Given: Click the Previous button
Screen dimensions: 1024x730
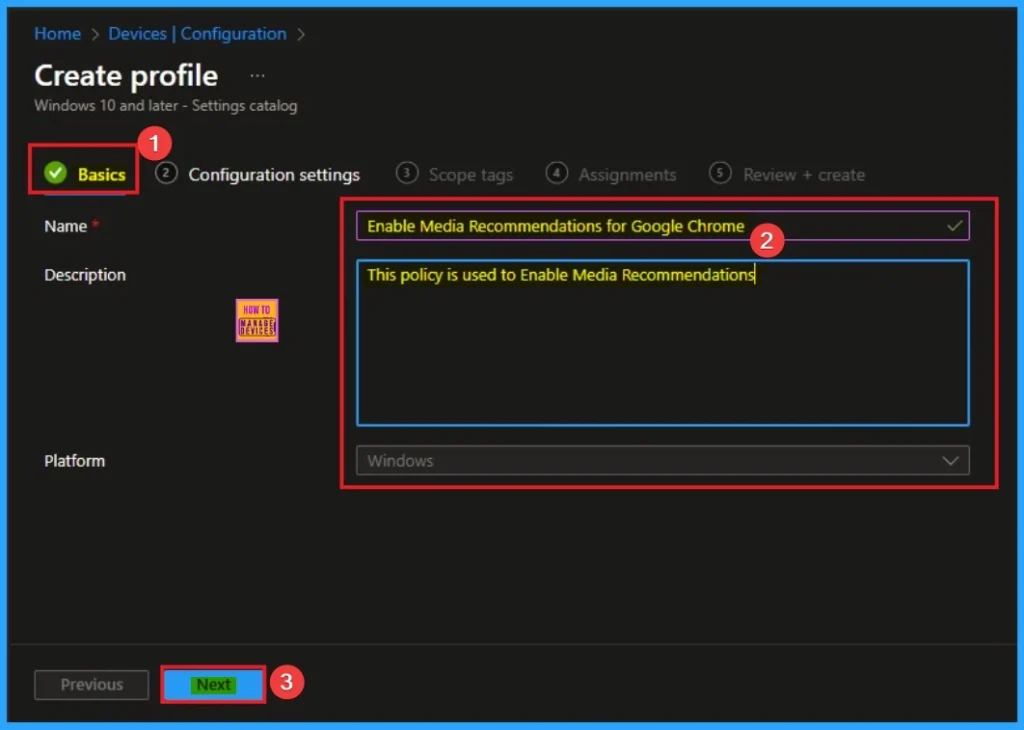Looking at the screenshot, I should coord(90,685).
